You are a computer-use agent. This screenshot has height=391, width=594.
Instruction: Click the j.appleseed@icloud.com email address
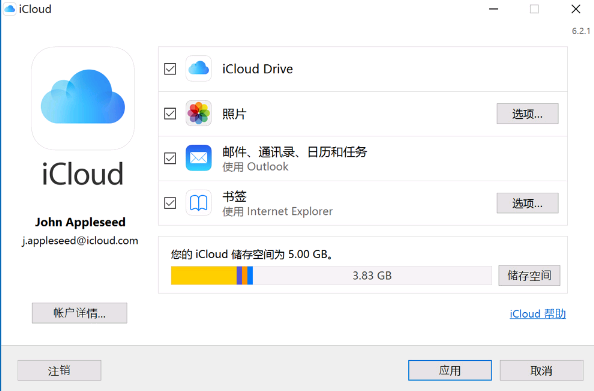click(x=80, y=241)
